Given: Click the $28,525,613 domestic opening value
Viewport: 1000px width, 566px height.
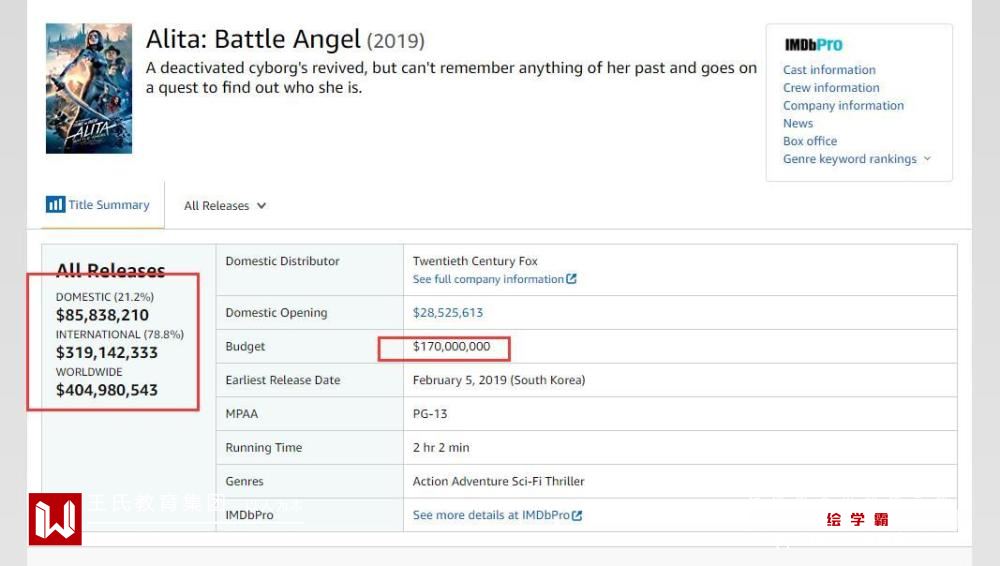Looking at the screenshot, I should click(448, 313).
